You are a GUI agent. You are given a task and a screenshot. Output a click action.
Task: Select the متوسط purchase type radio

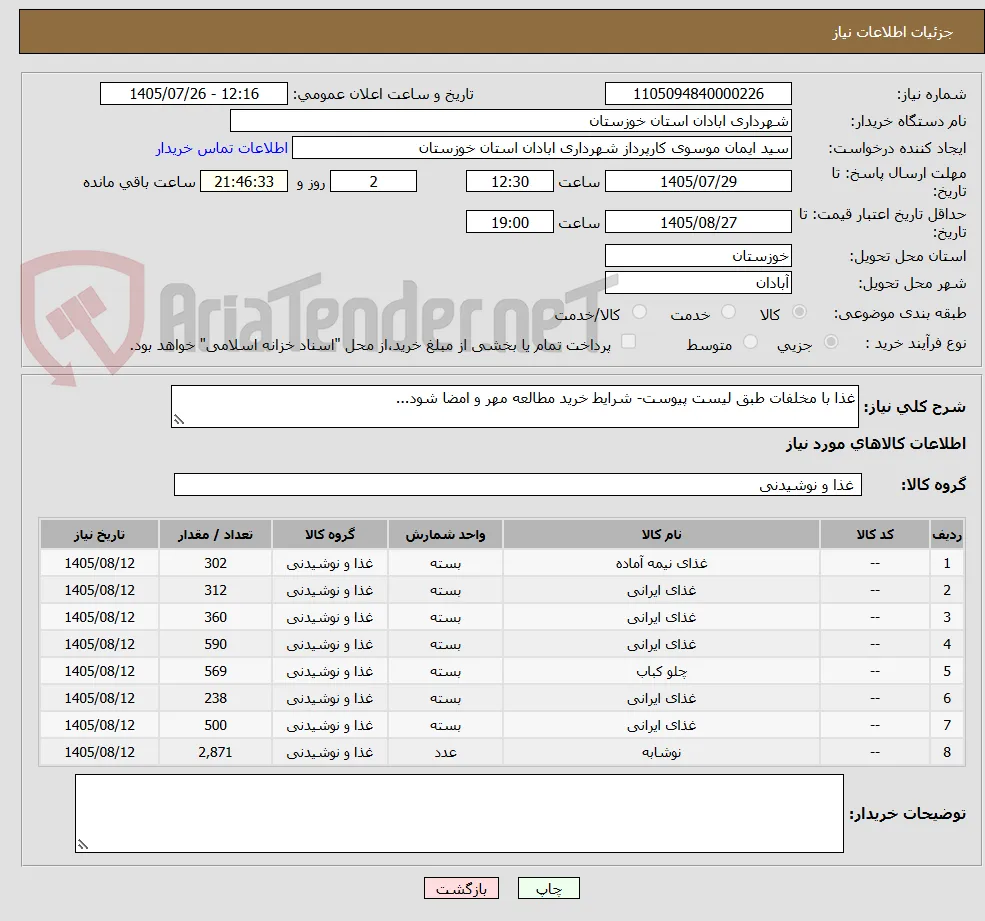click(x=750, y=342)
